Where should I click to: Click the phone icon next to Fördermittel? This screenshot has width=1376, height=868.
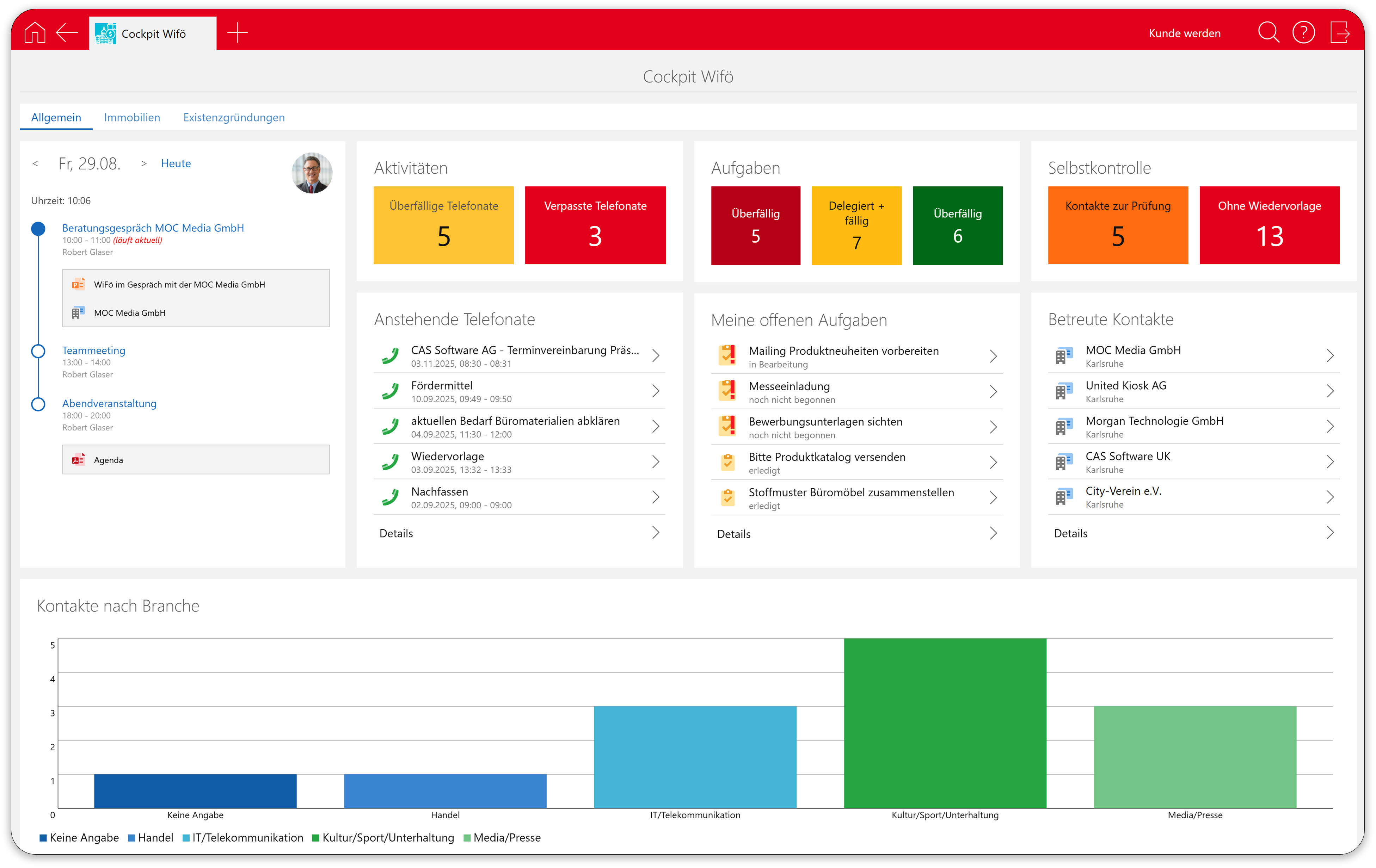coord(390,392)
